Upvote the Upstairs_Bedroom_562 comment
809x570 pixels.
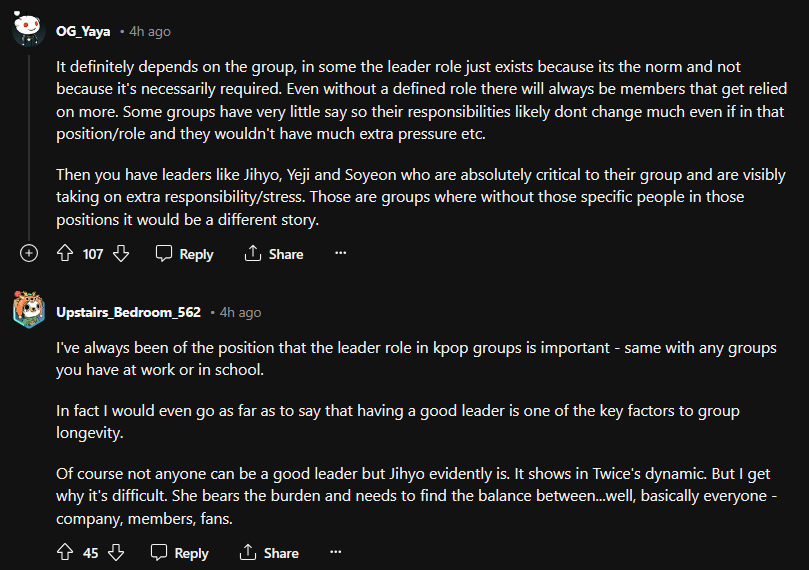point(66,552)
